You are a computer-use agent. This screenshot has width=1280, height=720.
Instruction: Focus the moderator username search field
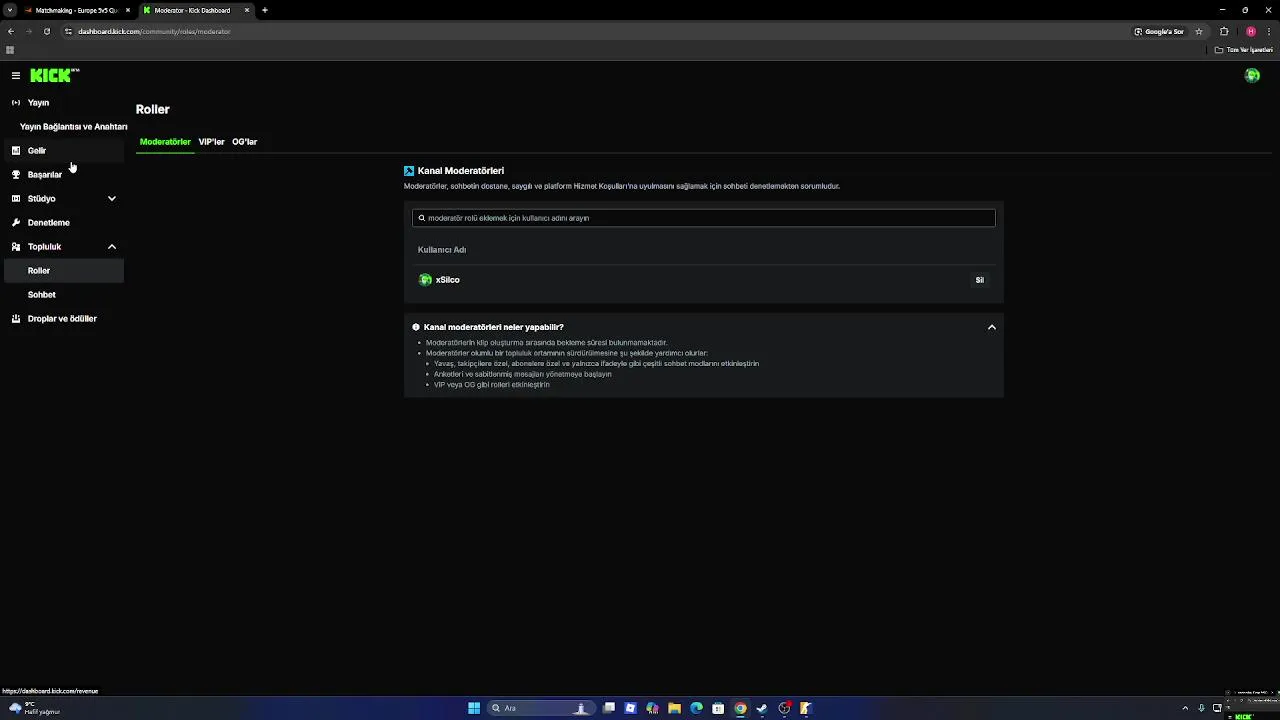click(704, 218)
